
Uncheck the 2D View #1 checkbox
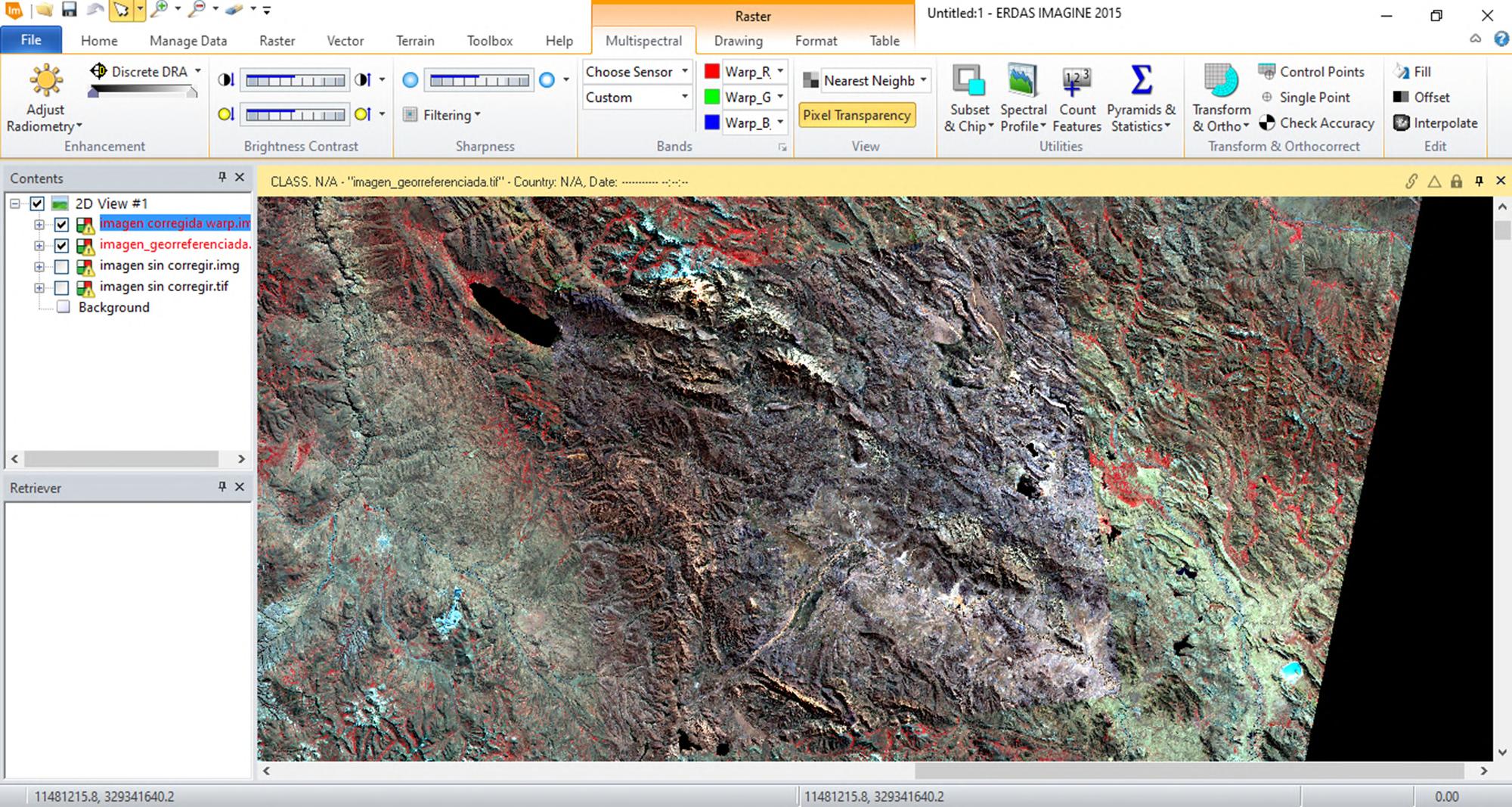coord(37,203)
